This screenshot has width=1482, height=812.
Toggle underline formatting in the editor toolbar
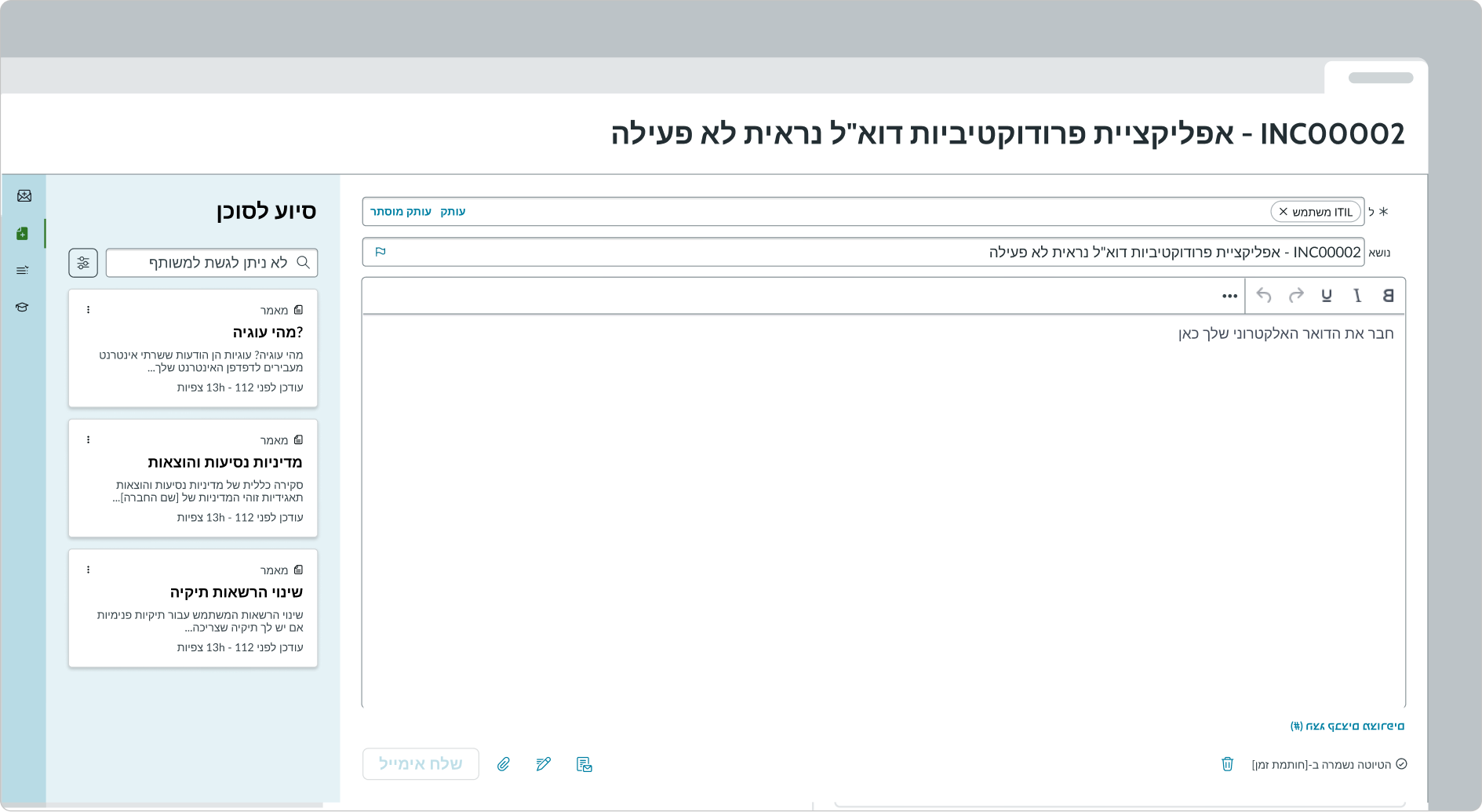point(1327,296)
